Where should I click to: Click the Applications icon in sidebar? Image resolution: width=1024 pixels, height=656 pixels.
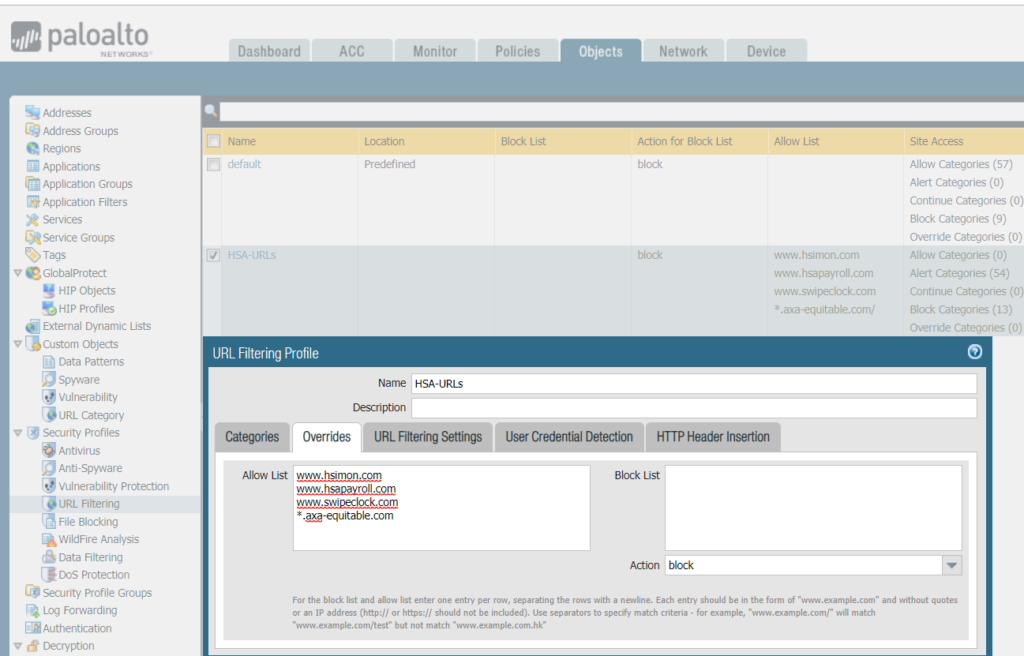click(x=33, y=166)
